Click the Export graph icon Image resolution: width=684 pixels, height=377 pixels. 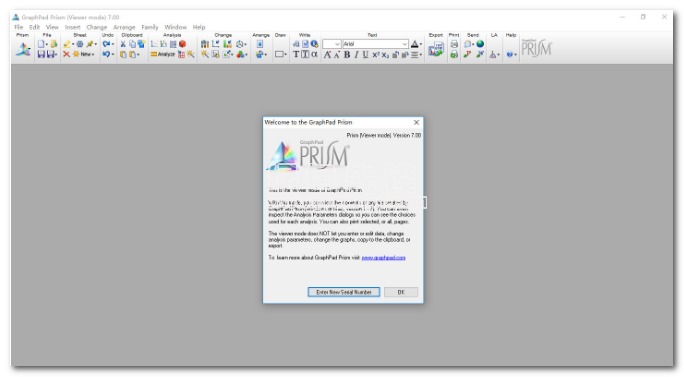[x=436, y=49]
